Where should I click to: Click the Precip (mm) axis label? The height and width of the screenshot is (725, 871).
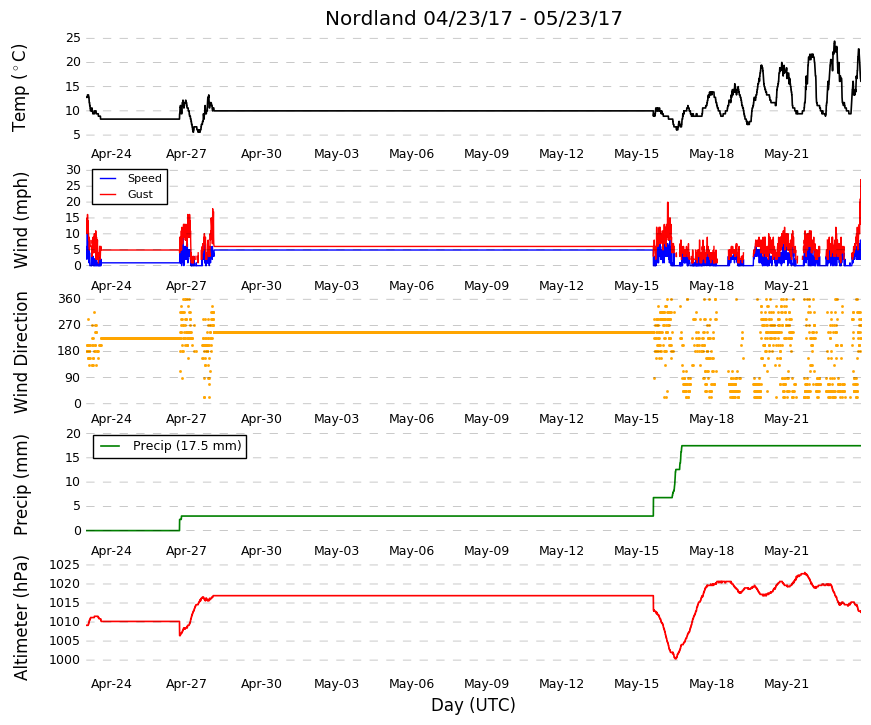click(20, 485)
